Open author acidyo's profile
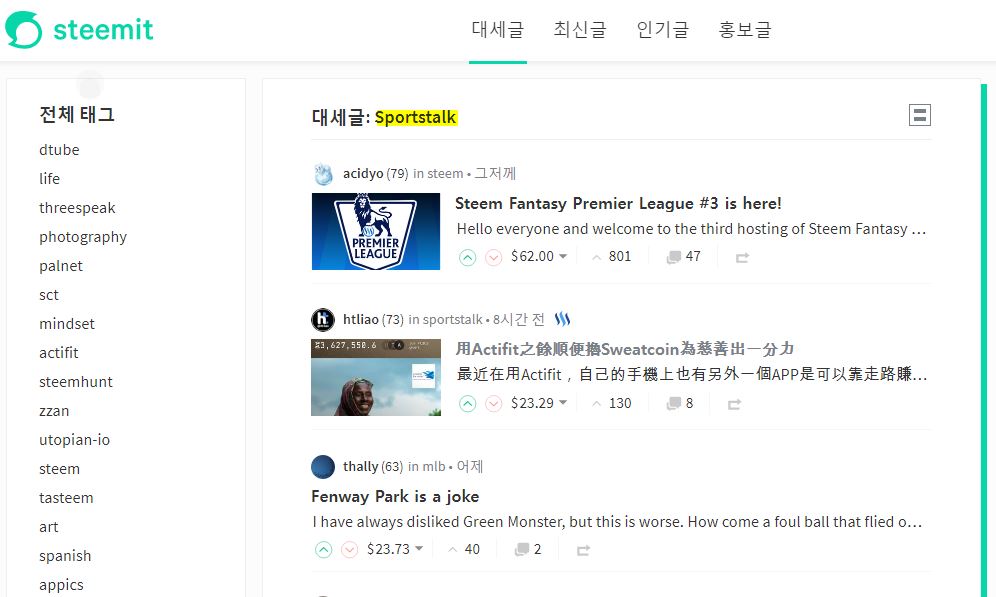This screenshot has width=996, height=597. click(x=363, y=173)
